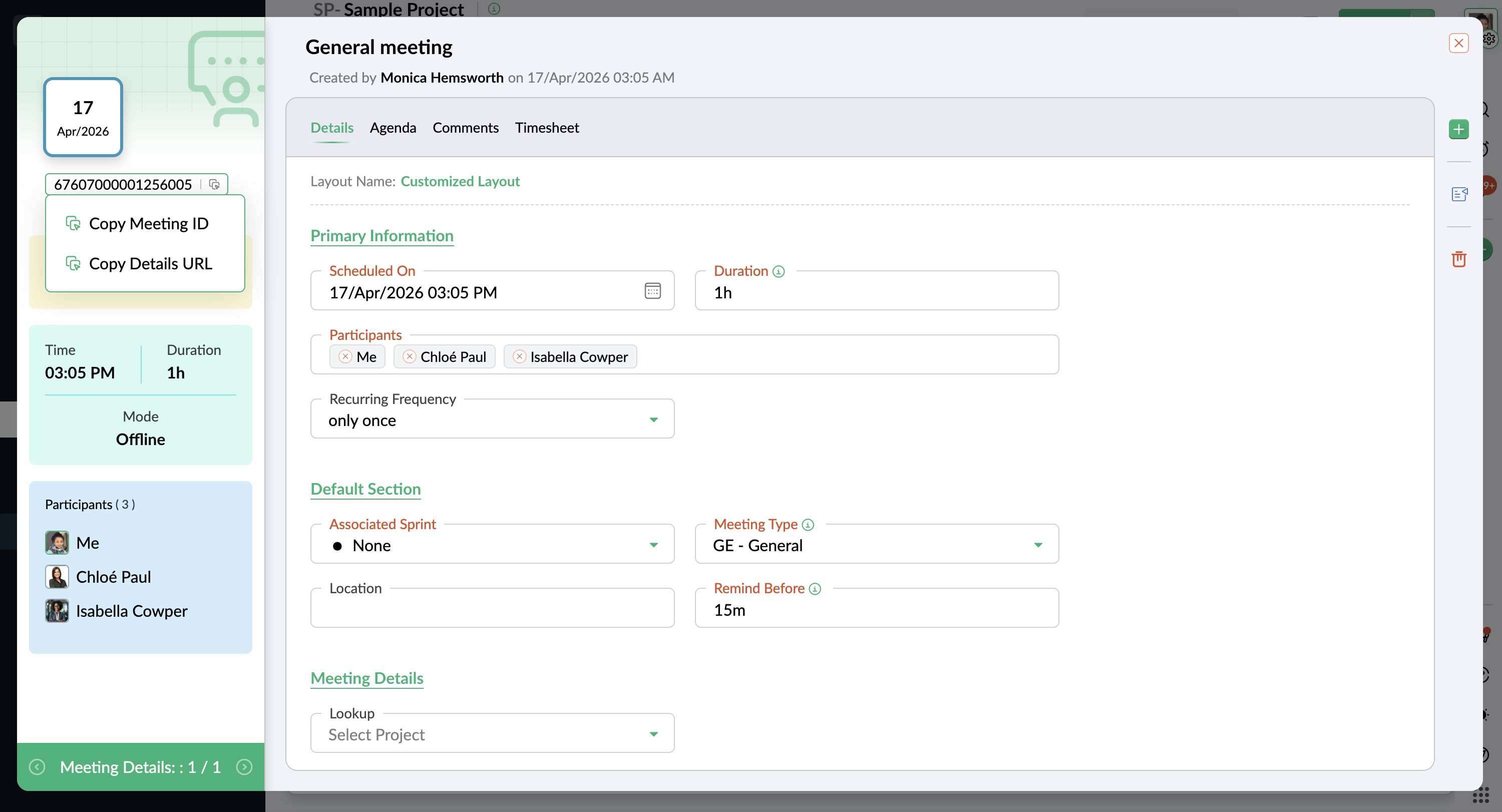This screenshot has width=1502, height=812.
Task: Click the red trash delete icon
Action: 1458,259
